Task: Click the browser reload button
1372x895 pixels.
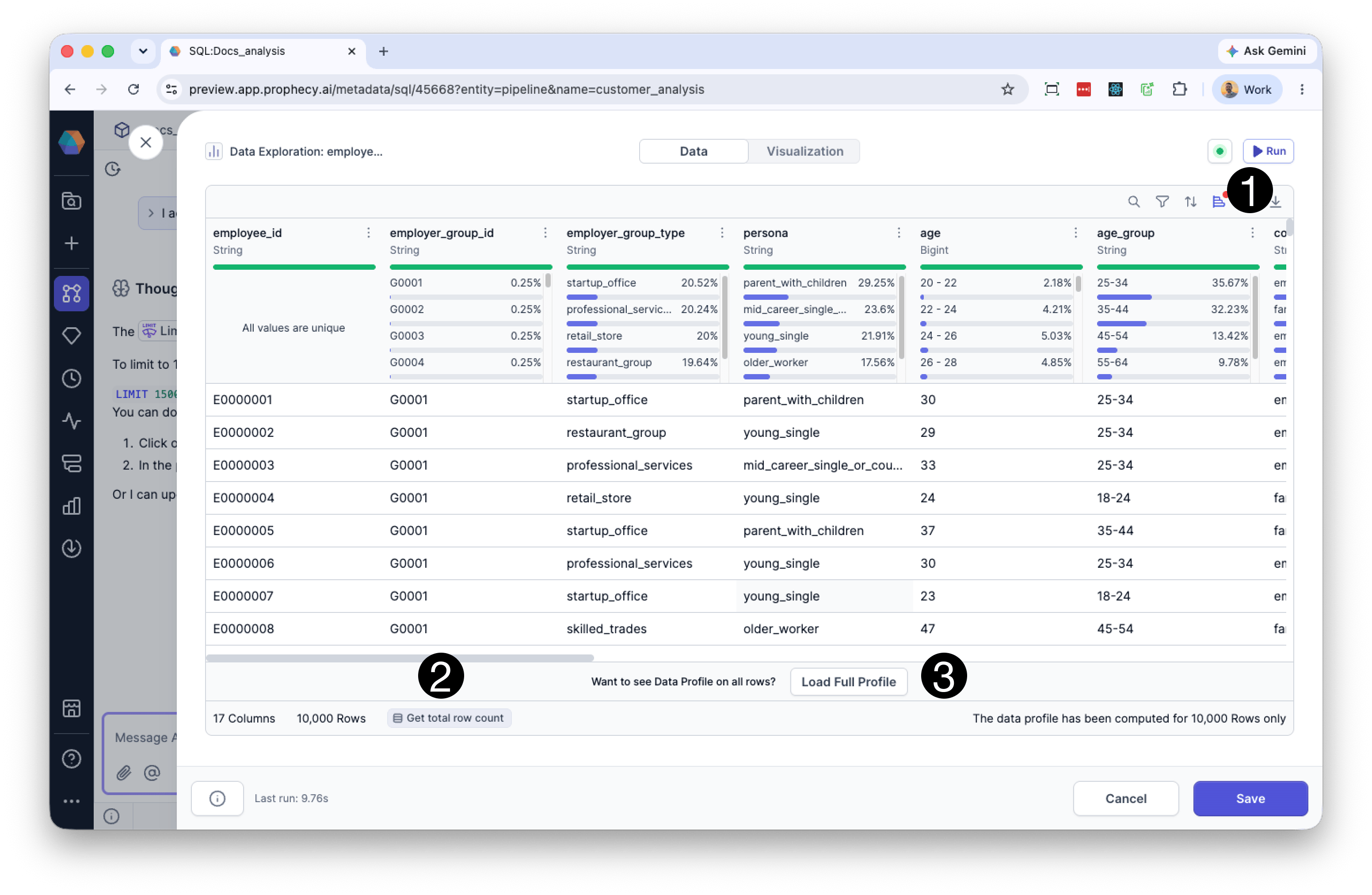Action: point(133,89)
